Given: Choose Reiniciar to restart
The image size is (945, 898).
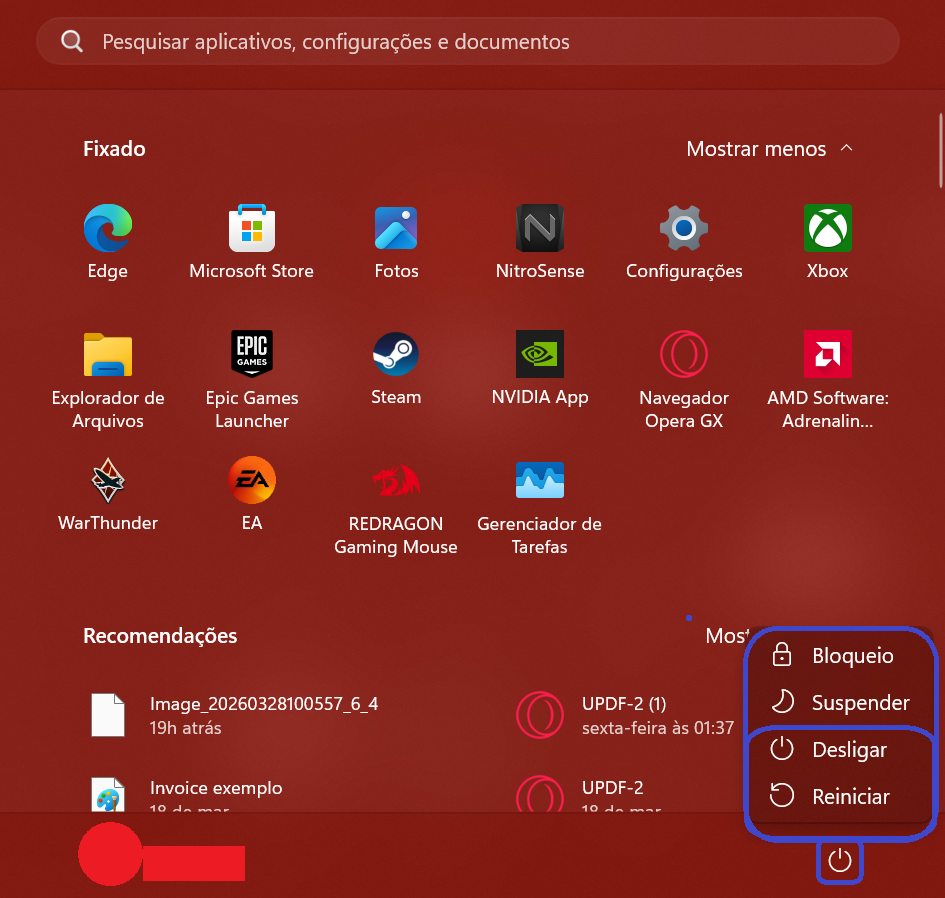Looking at the screenshot, I should click(840, 796).
